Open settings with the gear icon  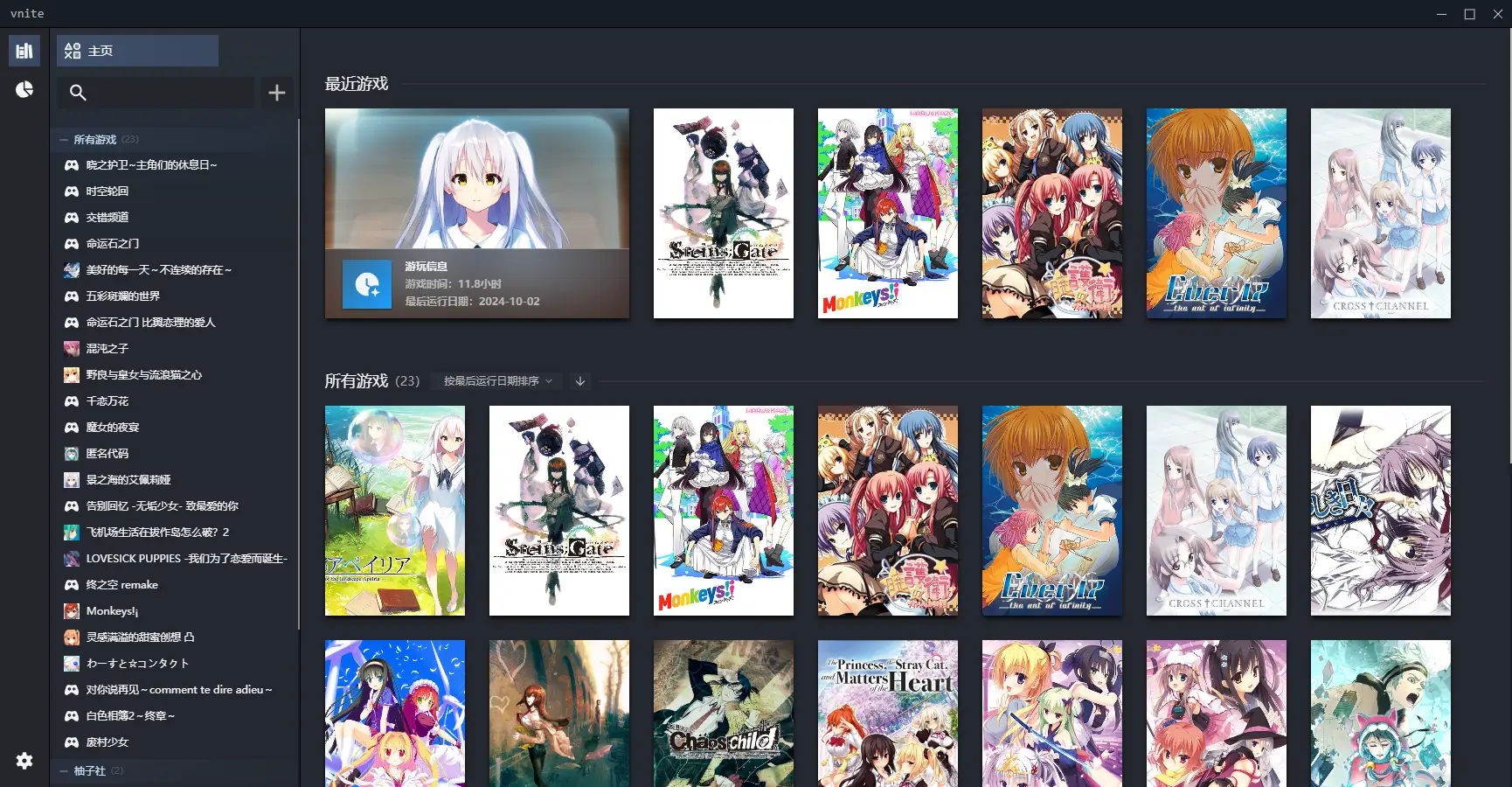click(24, 761)
